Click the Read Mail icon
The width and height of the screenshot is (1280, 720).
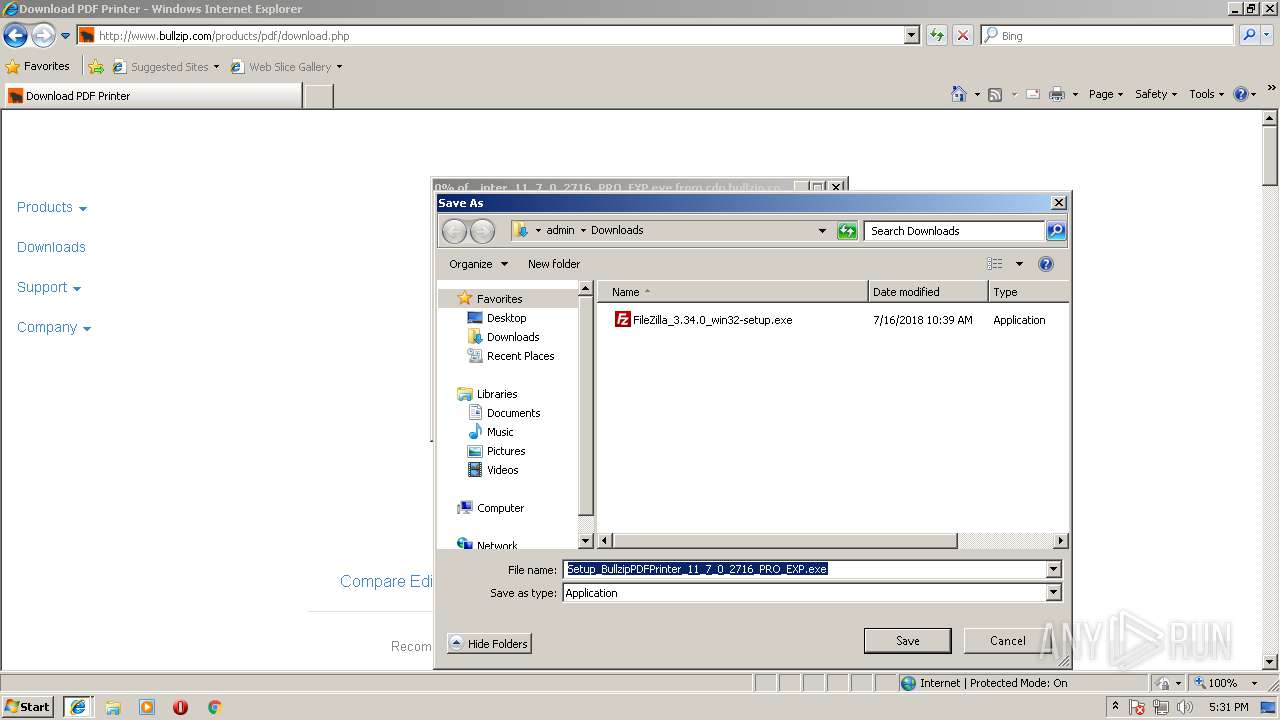pyautogui.click(x=1033, y=94)
